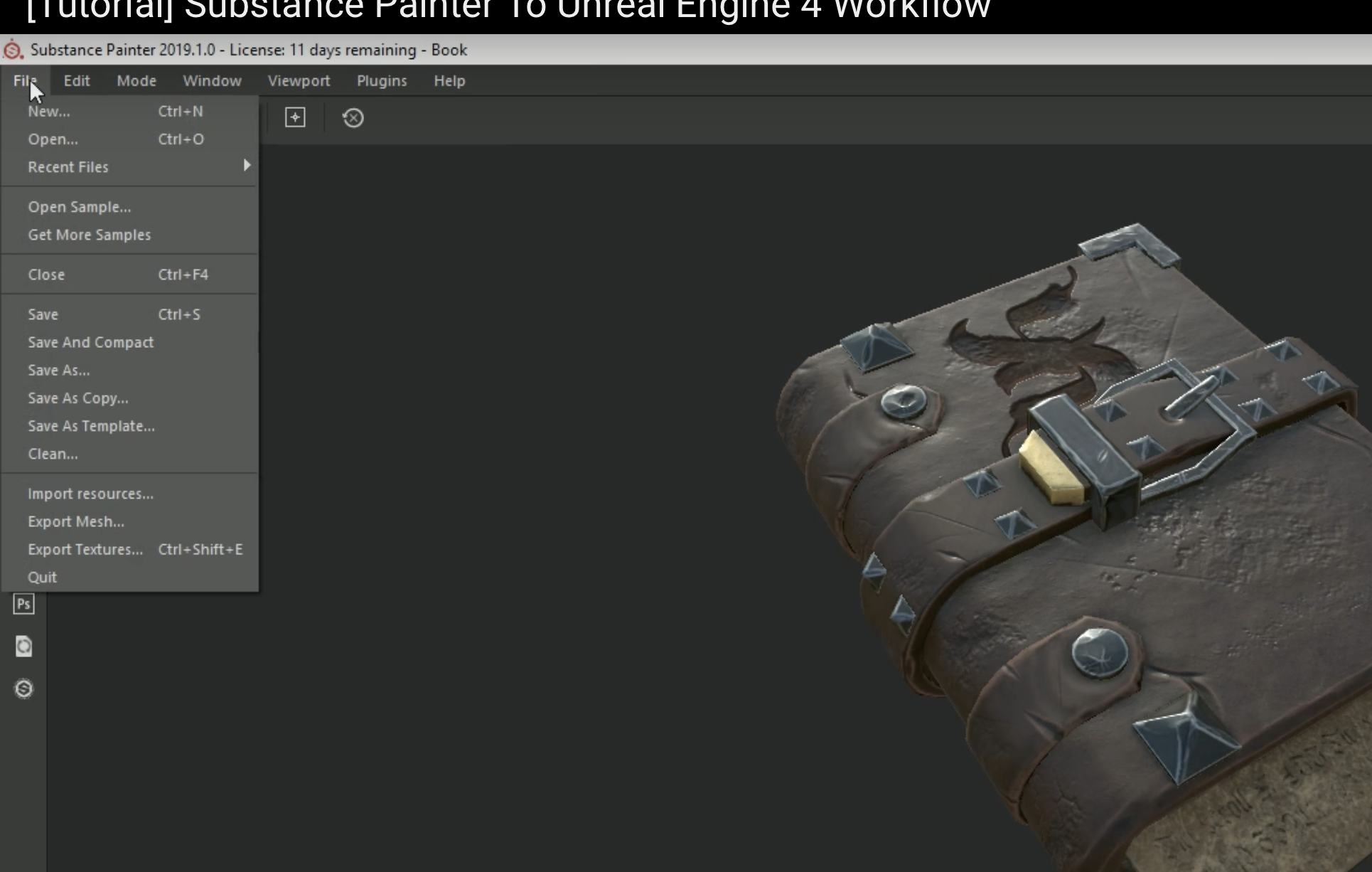This screenshot has width=1372, height=872.
Task: Open the Plugins menu
Action: pyautogui.click(x=382, y=81)
